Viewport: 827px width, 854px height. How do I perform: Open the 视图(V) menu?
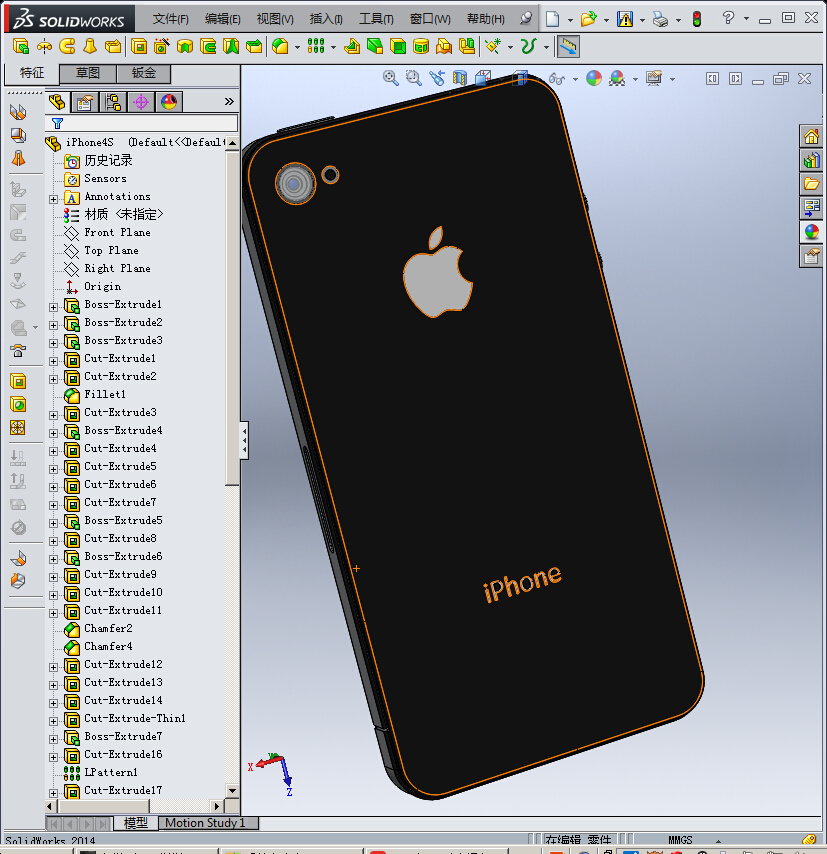click(x=275, y=19)
